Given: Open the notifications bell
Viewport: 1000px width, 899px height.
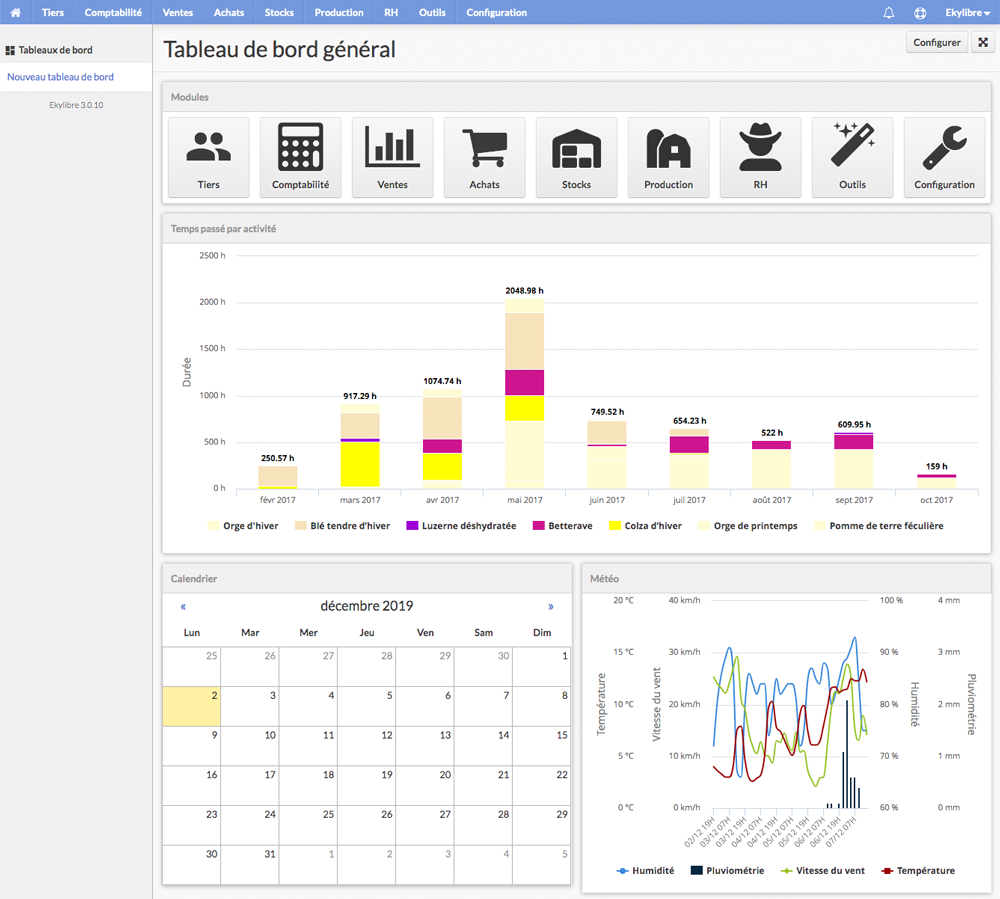Looking at the screenshot, I should 888,12.
